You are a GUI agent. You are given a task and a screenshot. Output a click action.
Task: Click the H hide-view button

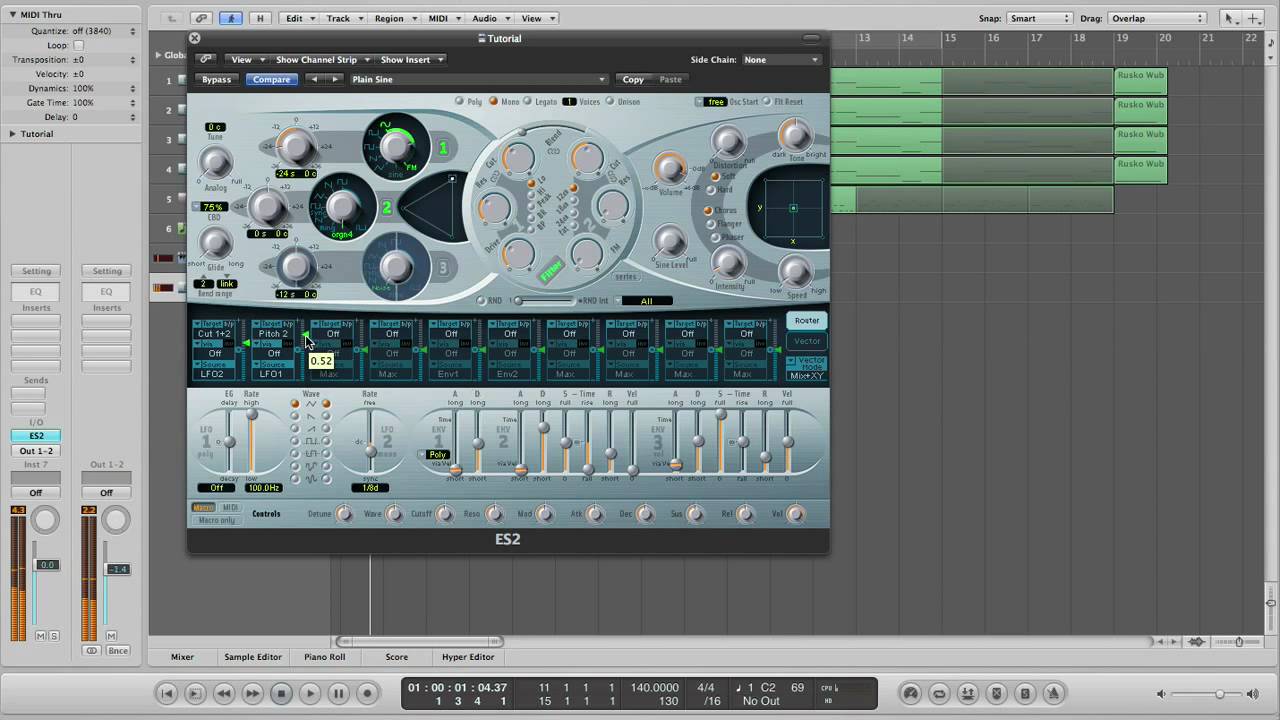(260, 18)
